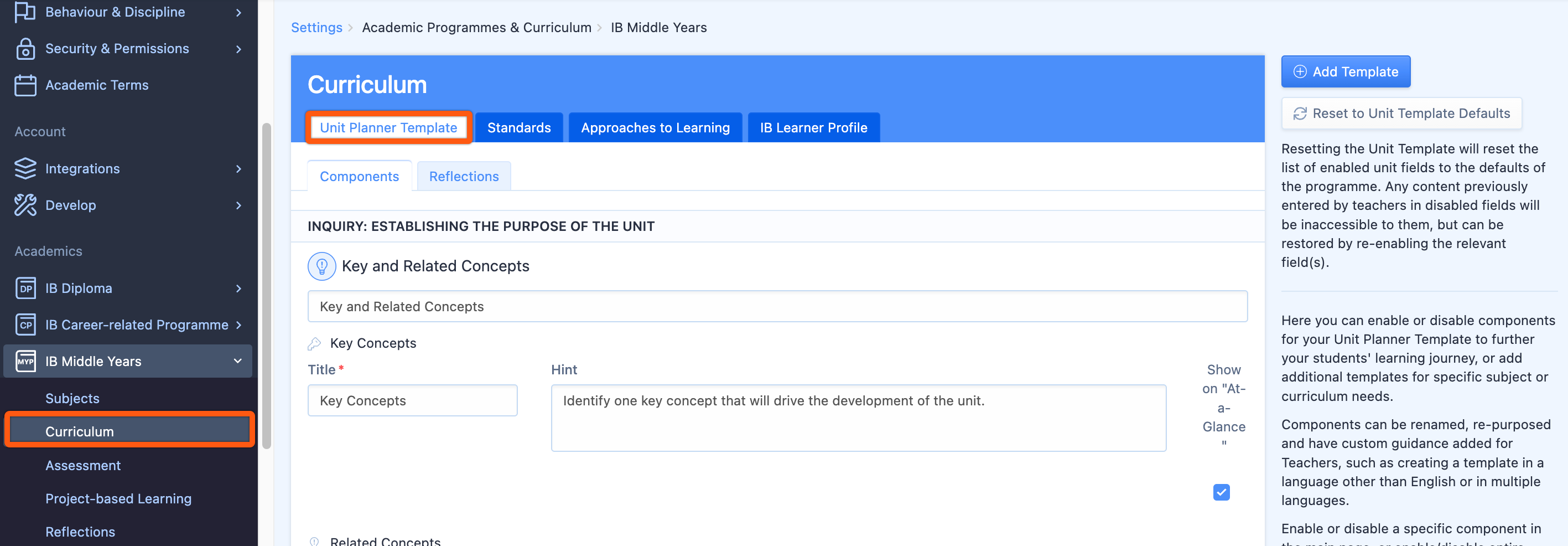Click the Key Concepts title input field
The image size is (1568, 546).
pos(412,400)
